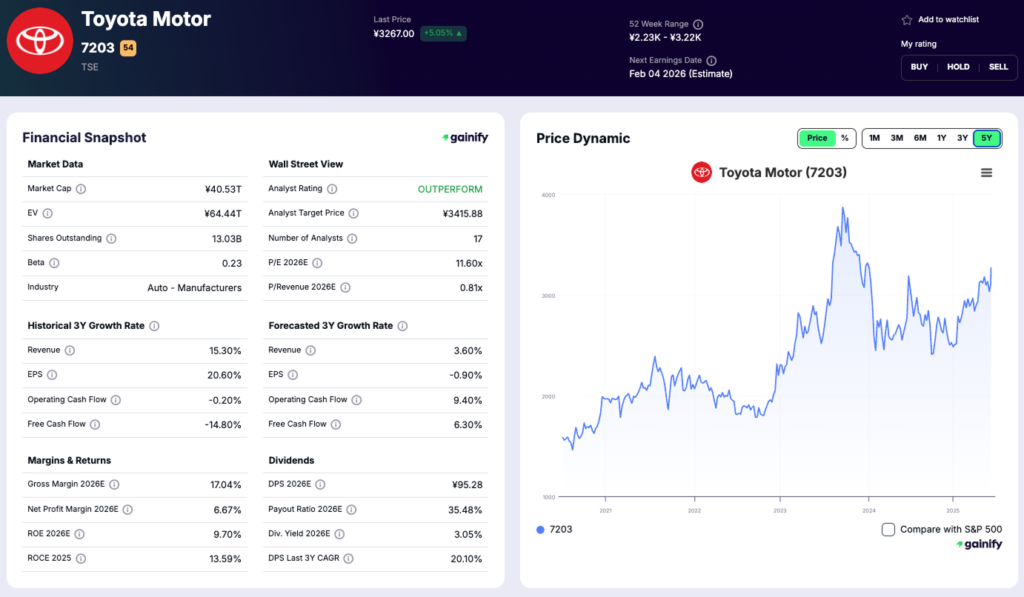
Task: Click the Toyota logo next to chart title
Action: click(702, 172)
